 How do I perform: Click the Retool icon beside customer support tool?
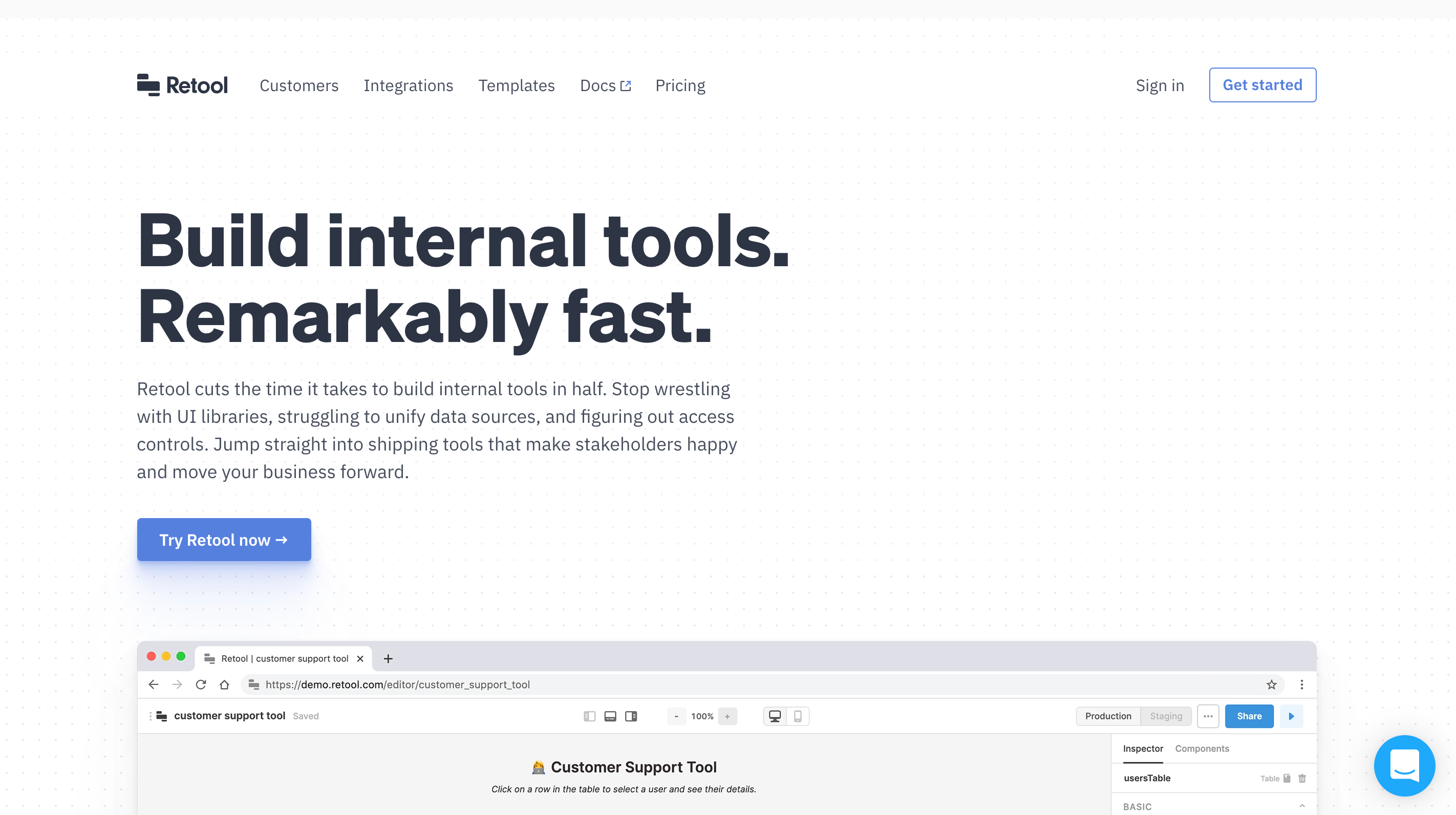pyautogui.click(x=162, y=716)
